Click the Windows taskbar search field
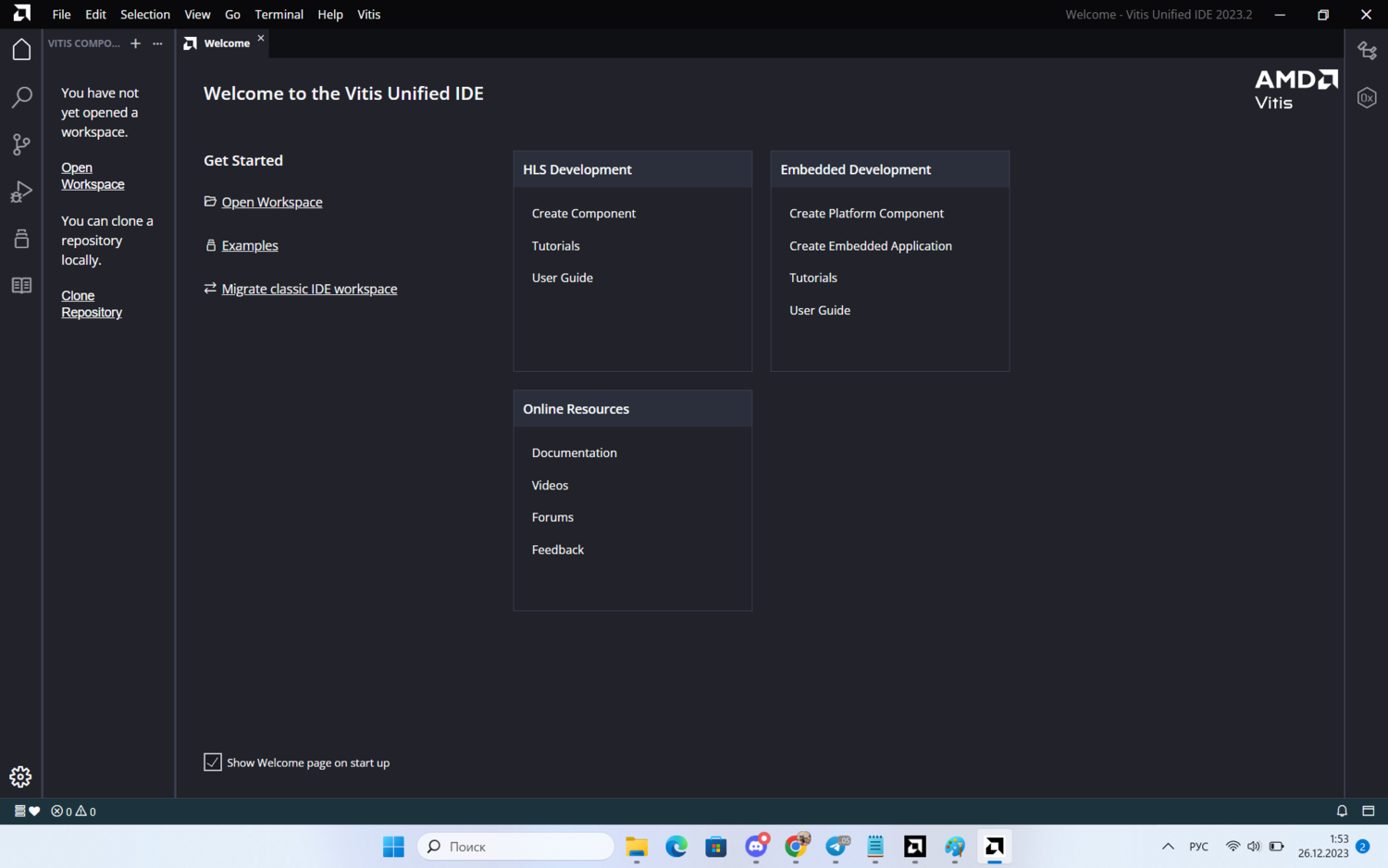 (x=516, y=847)
